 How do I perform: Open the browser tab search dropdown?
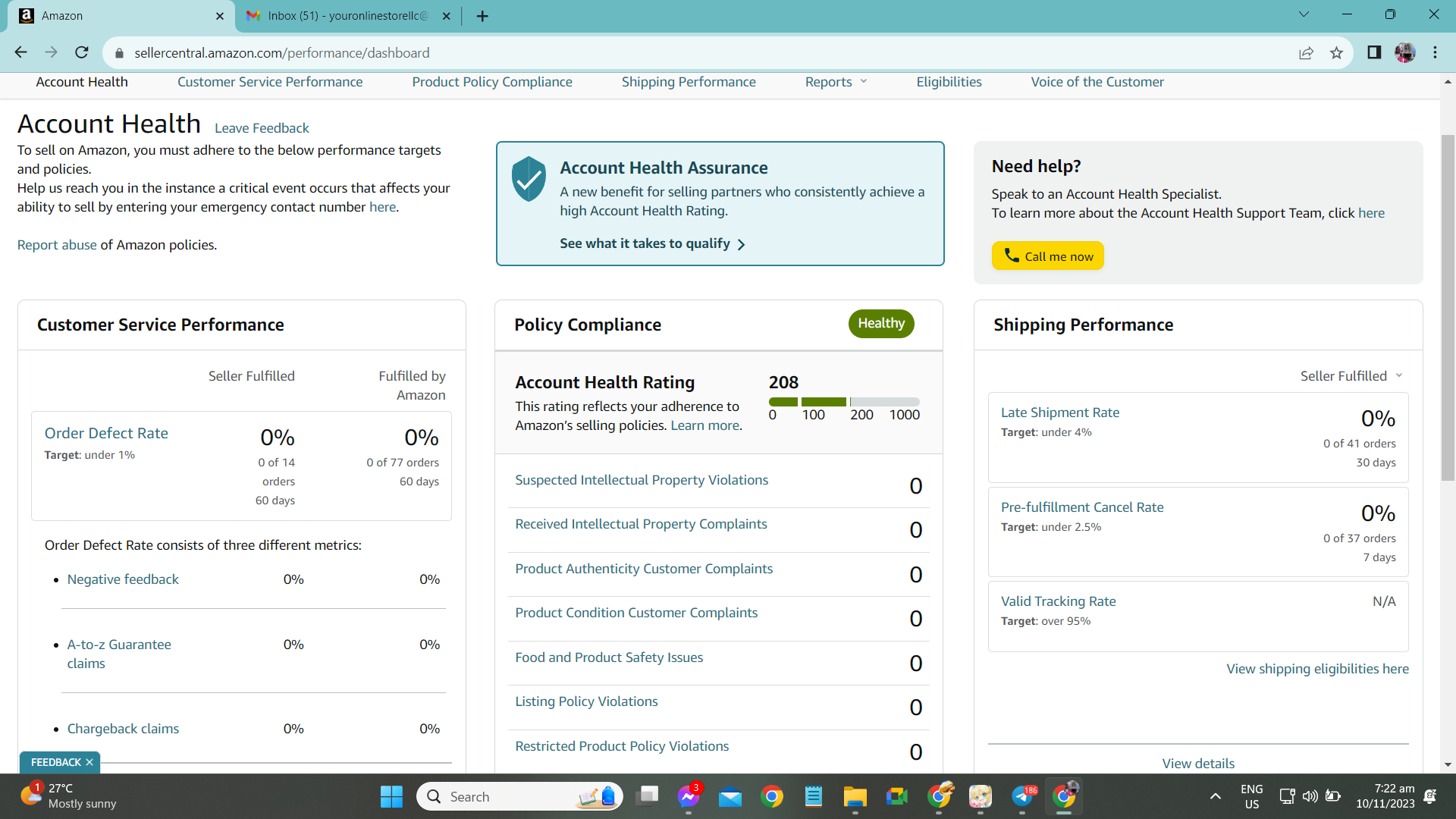tap(1304, 14)
